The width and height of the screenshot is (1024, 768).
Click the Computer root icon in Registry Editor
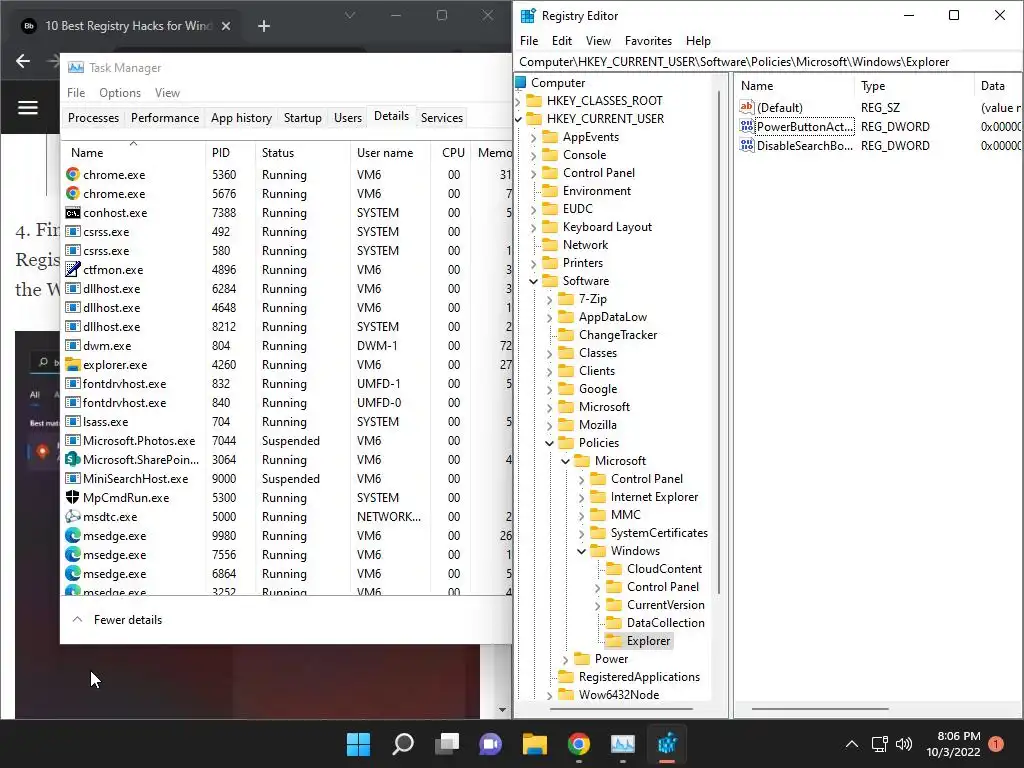(520, 82)
